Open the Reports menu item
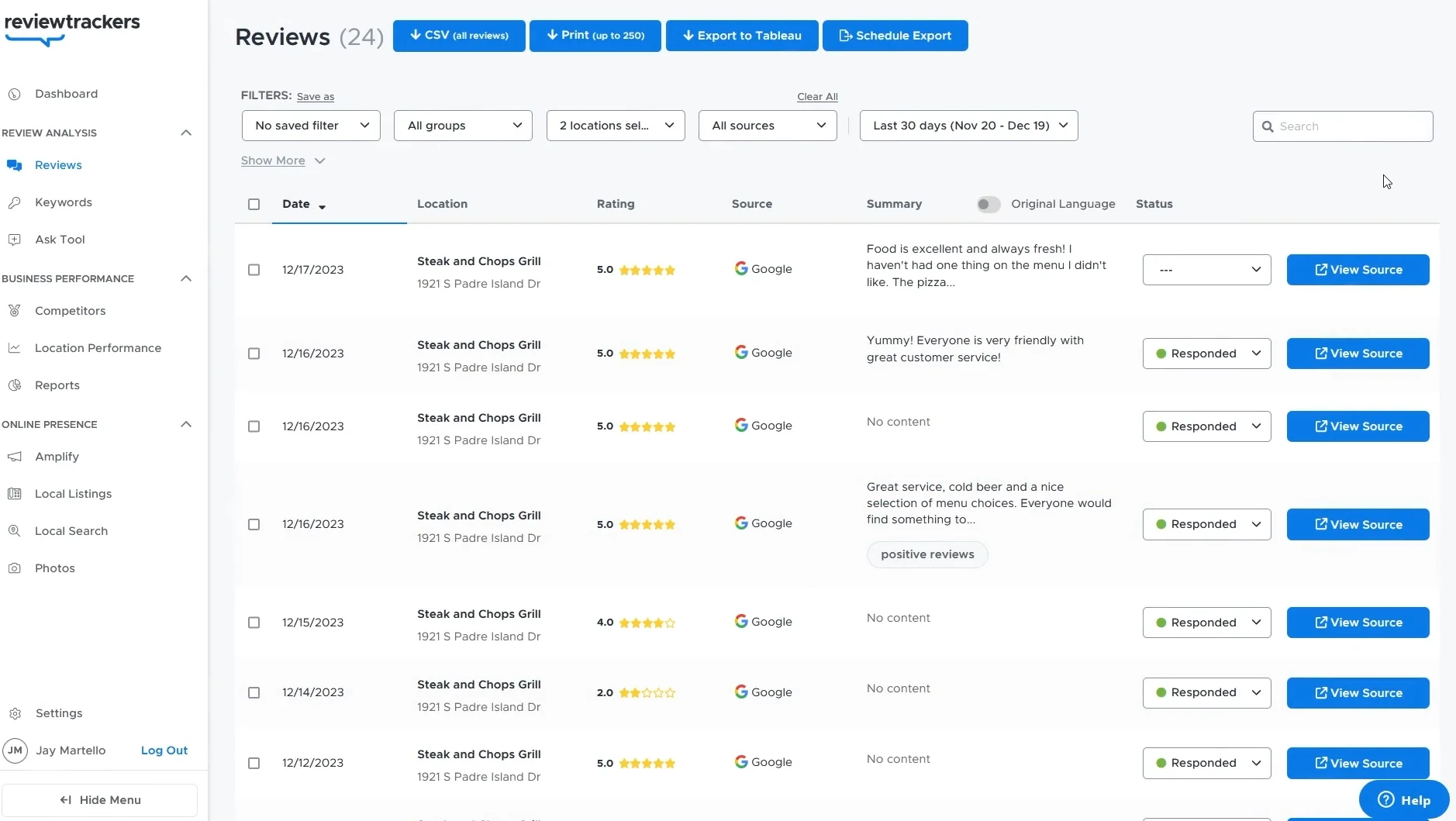Viewport: 1456px width, 821px height. [57, 385]
